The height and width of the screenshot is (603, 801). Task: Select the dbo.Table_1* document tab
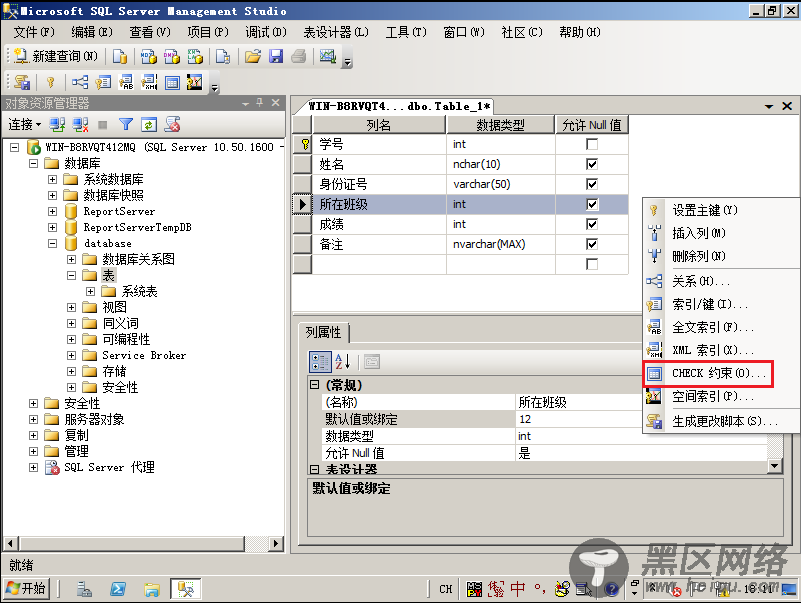point(399,106)
